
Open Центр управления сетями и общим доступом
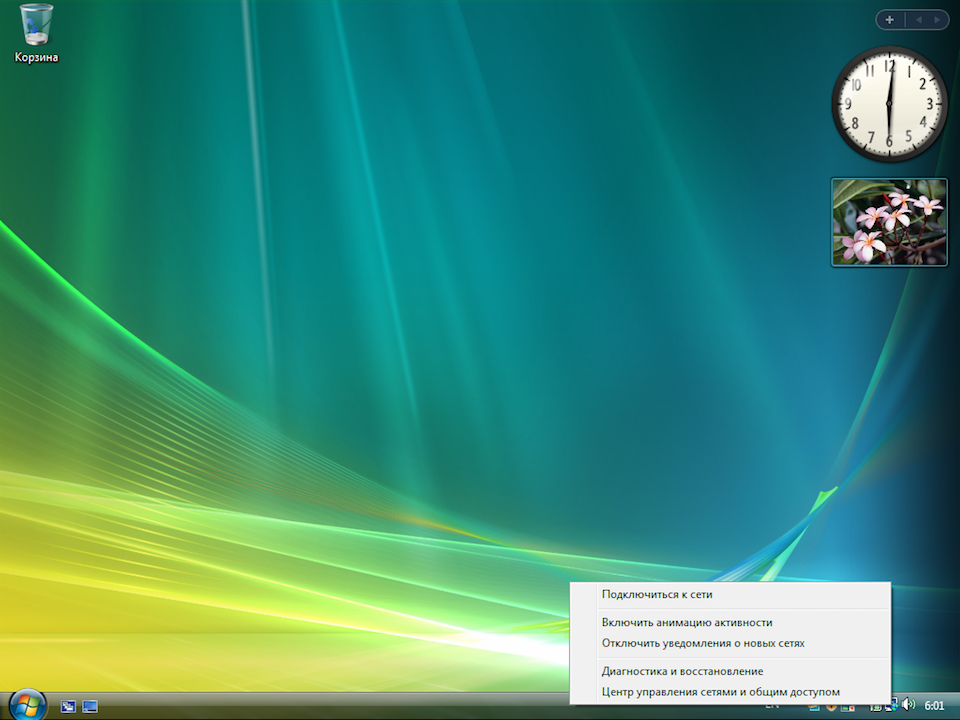pos(721,692)
